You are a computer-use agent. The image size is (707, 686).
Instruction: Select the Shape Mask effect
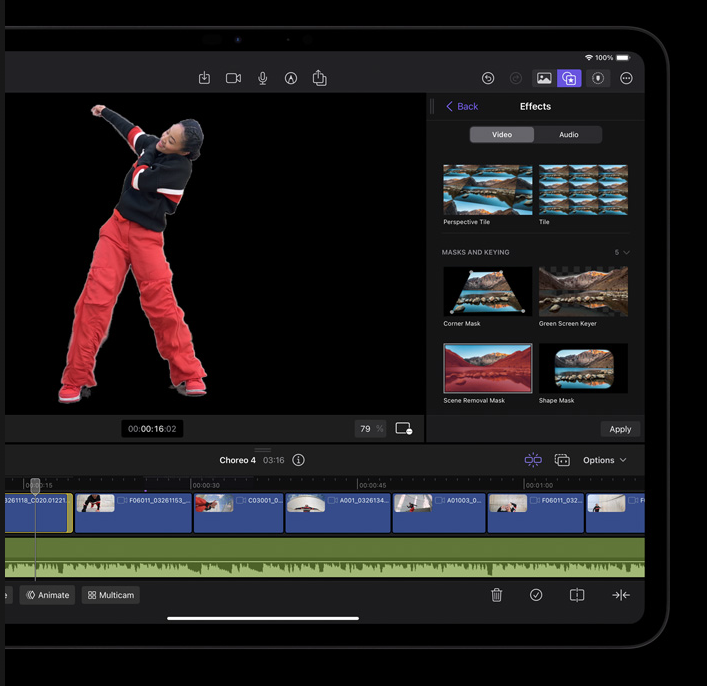coord(583,368)
